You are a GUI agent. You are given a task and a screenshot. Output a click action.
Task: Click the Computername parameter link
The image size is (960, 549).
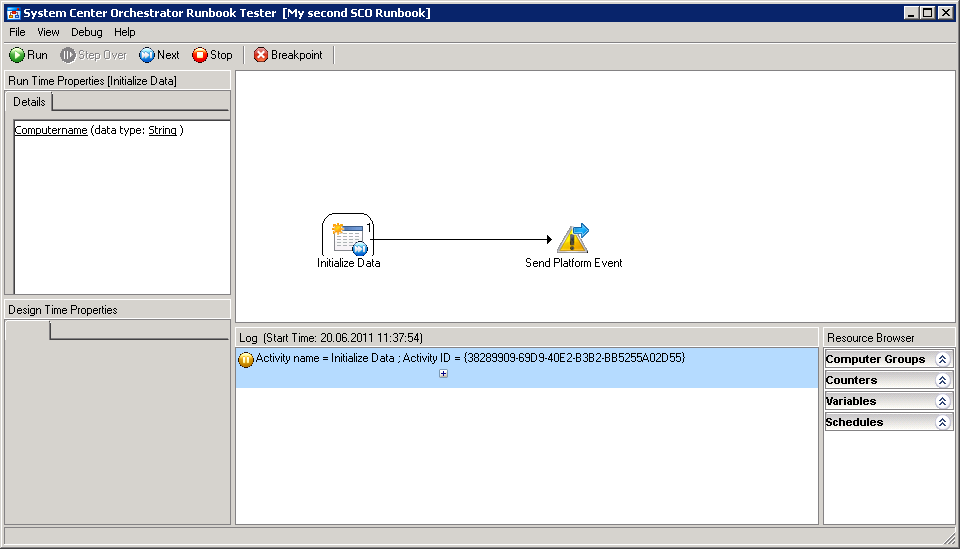pos(51,130)
